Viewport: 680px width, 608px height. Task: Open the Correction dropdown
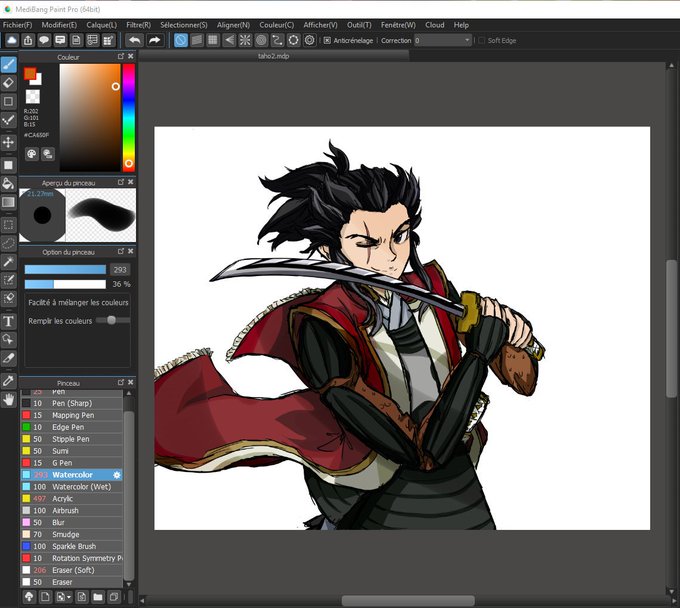pyautogui.click(x=443, y=40)
